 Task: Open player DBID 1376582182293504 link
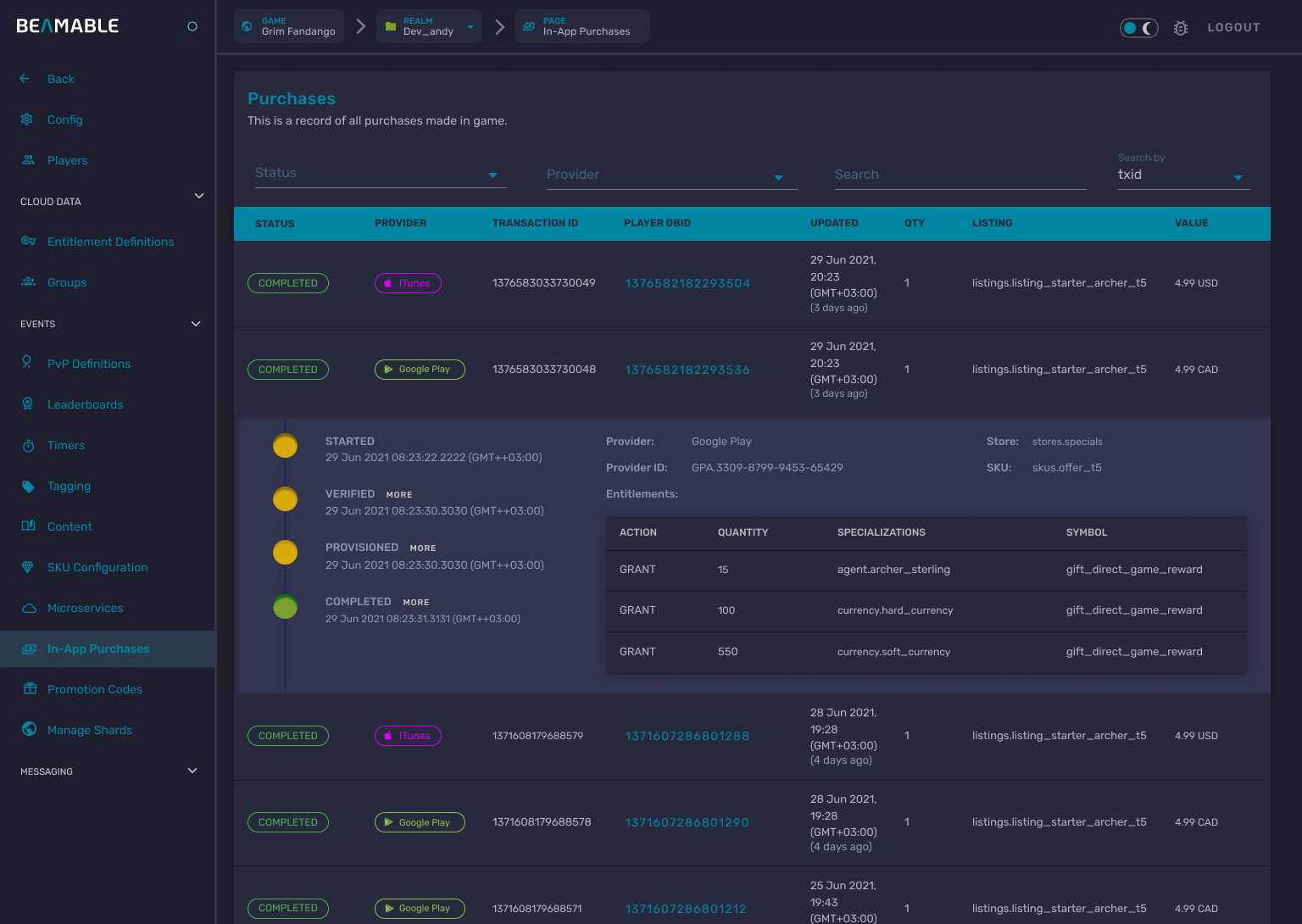click(687, 283)
